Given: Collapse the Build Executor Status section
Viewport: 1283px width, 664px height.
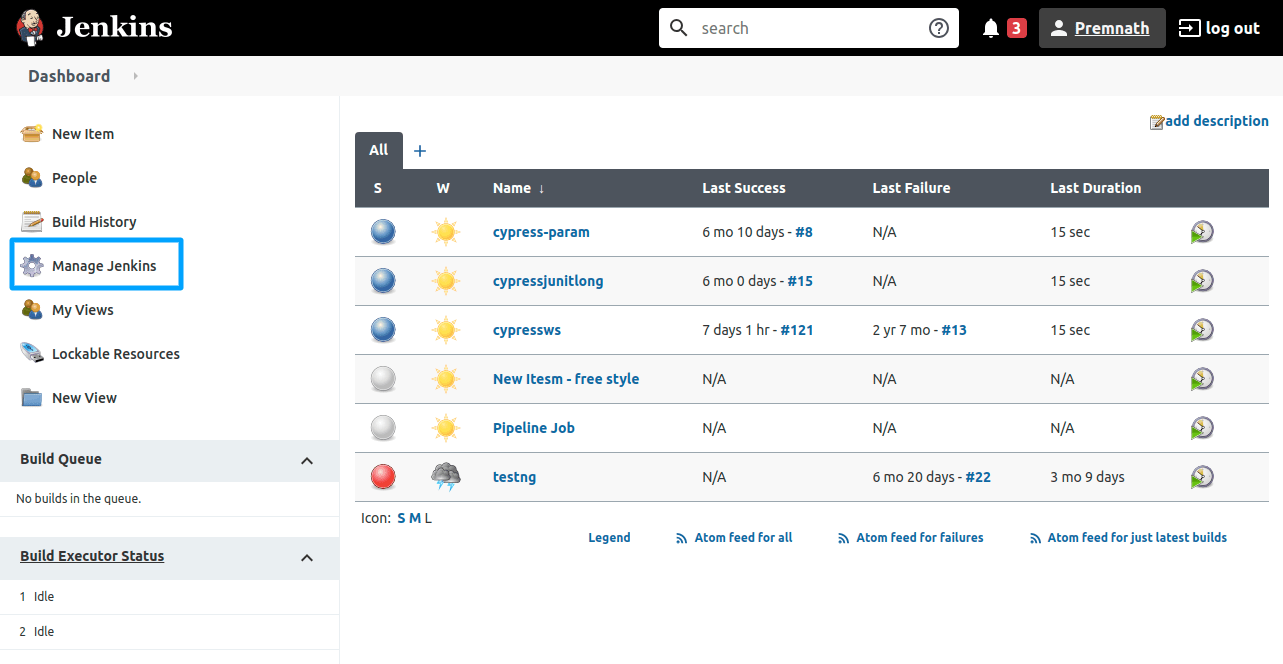Looking at the screenshot, I should 307,558.
